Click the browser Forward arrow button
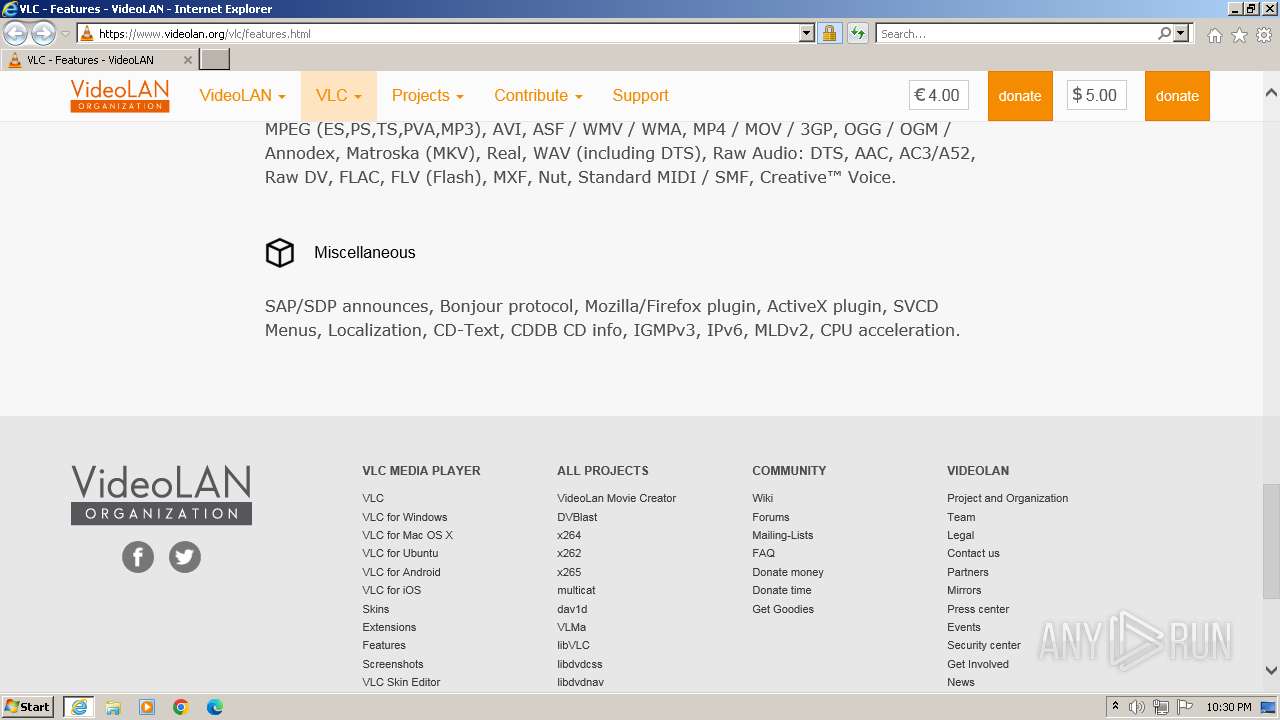Image resolution: width=1280 pixels, height=720 pixels. [43, 34]
